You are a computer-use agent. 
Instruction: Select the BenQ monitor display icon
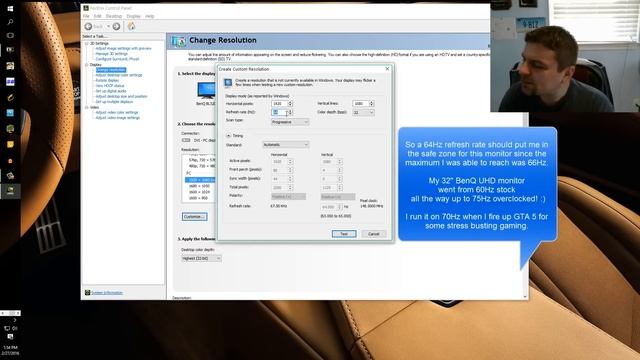pyautogui.click(x=206, y=90)
